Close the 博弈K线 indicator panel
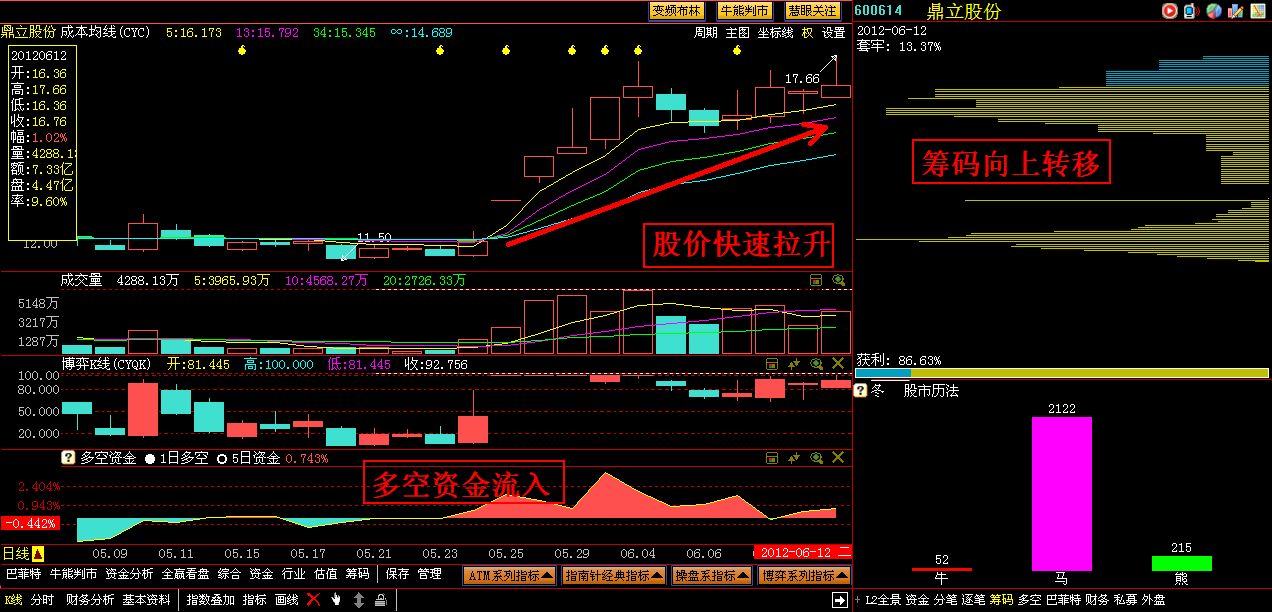The image size is (1272, 612). [x=839, y=364]
